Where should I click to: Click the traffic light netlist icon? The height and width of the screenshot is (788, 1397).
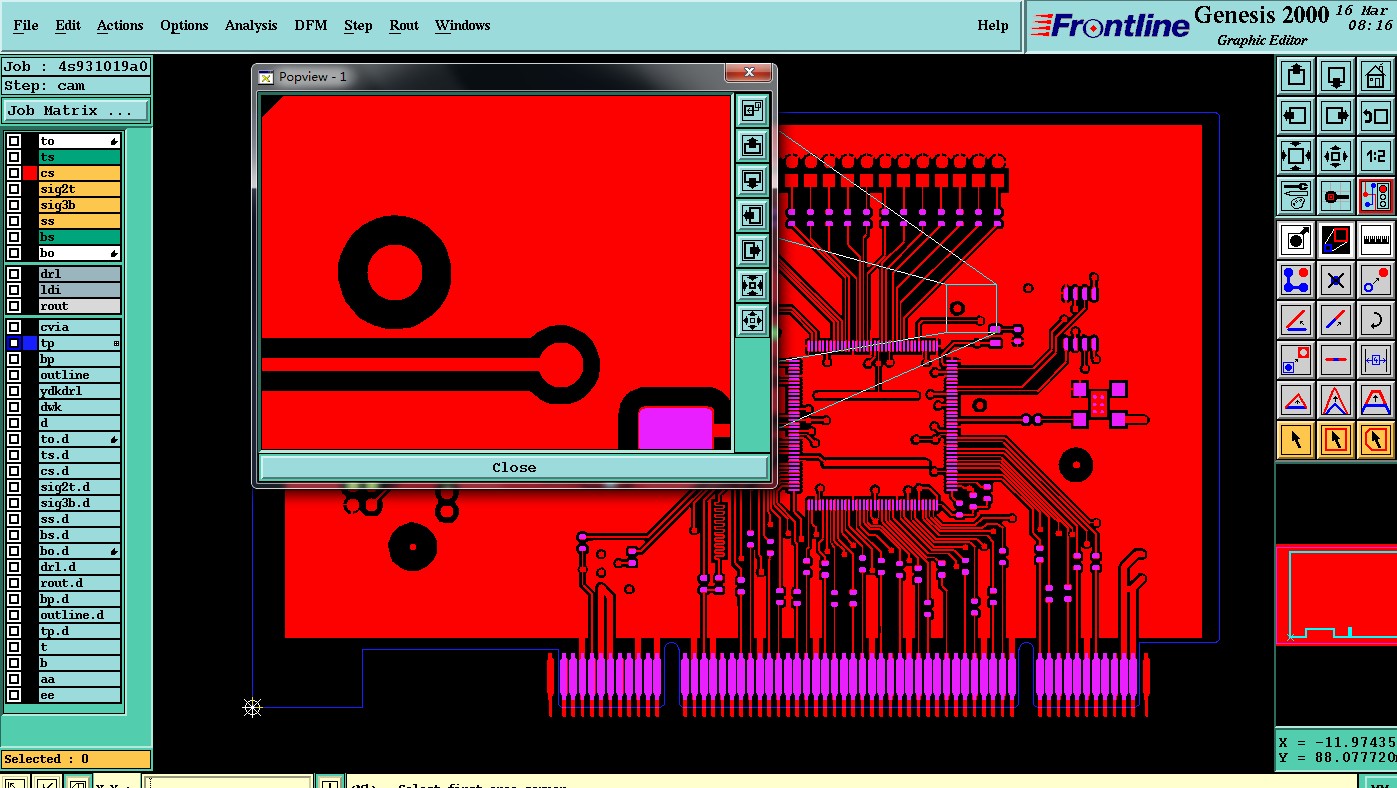1376,194
